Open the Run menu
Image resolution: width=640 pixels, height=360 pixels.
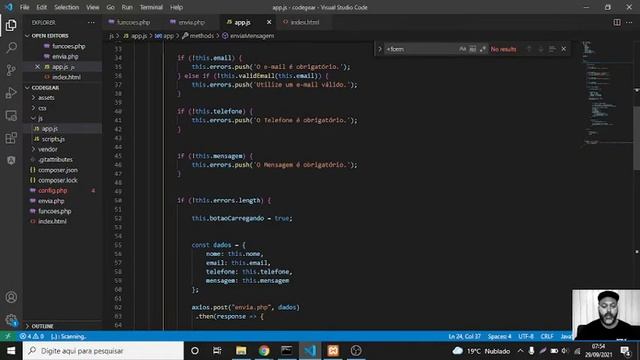127,7
